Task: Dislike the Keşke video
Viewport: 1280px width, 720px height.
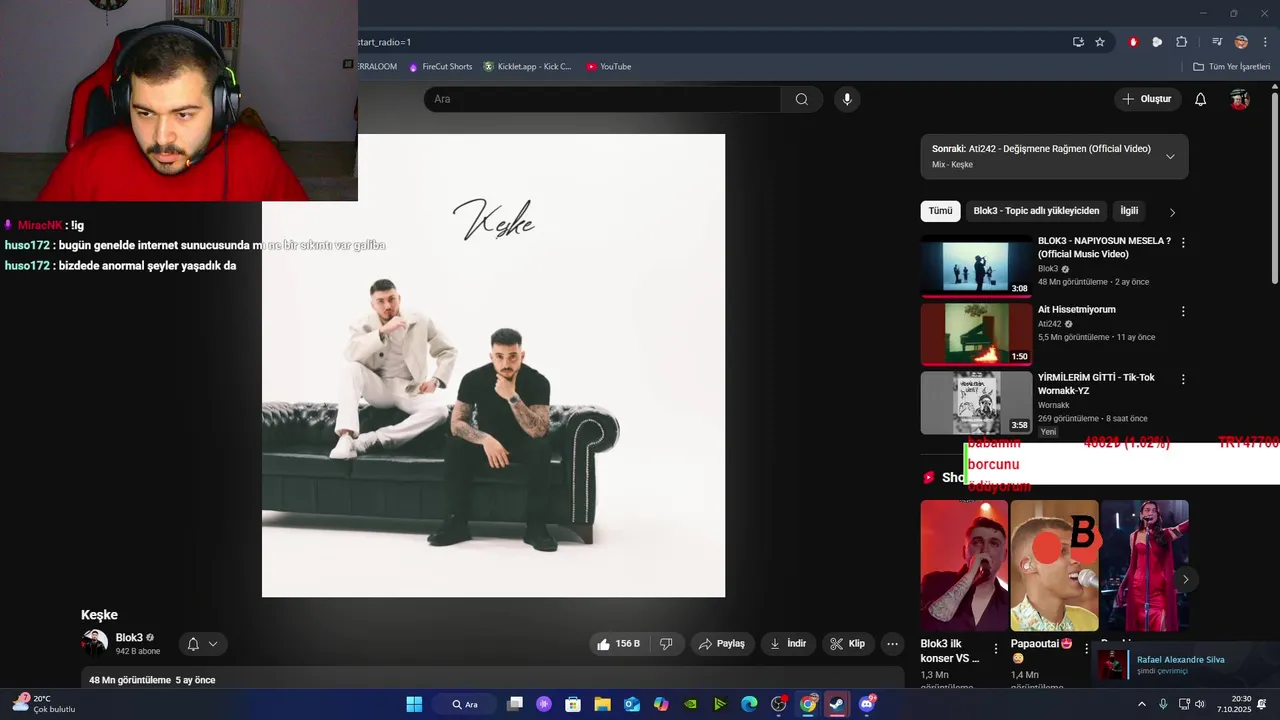Action: 666,644
